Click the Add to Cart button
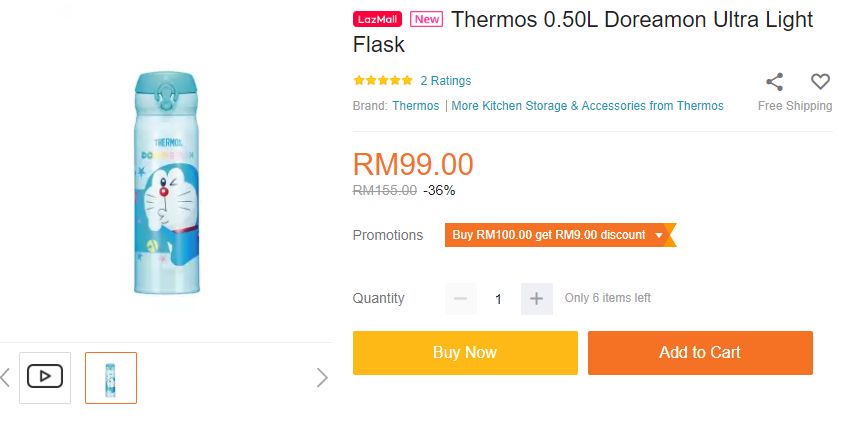Screen dimensions: 849x426 [700, 352]
